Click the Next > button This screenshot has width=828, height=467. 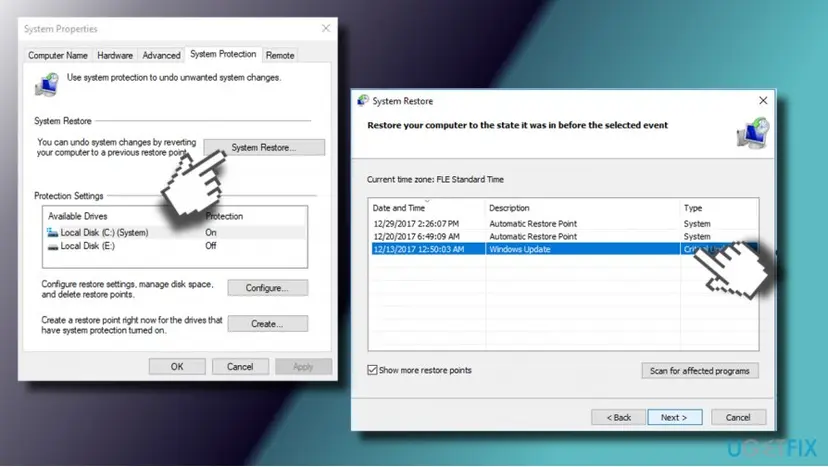click(x=675, y=417)
